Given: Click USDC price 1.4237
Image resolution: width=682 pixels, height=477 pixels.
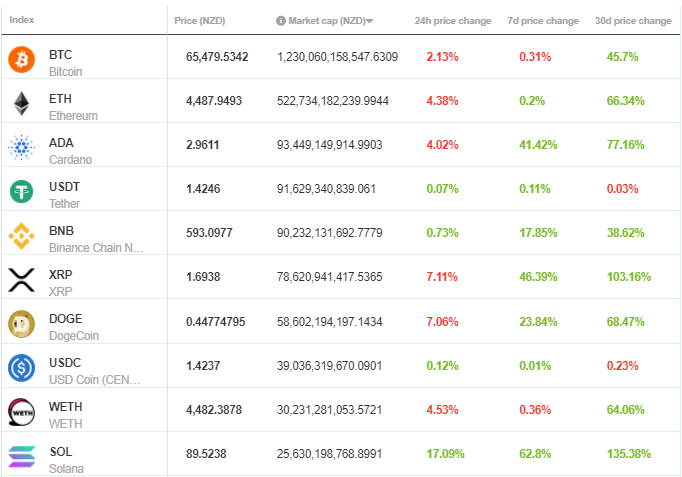Looking at the screenshot, I should pos(203,366).
